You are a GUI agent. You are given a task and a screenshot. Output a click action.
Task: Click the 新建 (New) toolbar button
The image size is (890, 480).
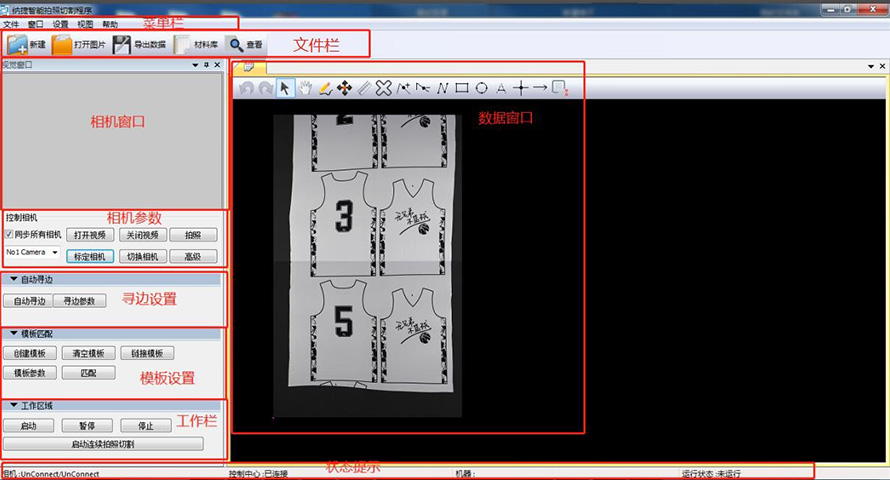(27, 45)
